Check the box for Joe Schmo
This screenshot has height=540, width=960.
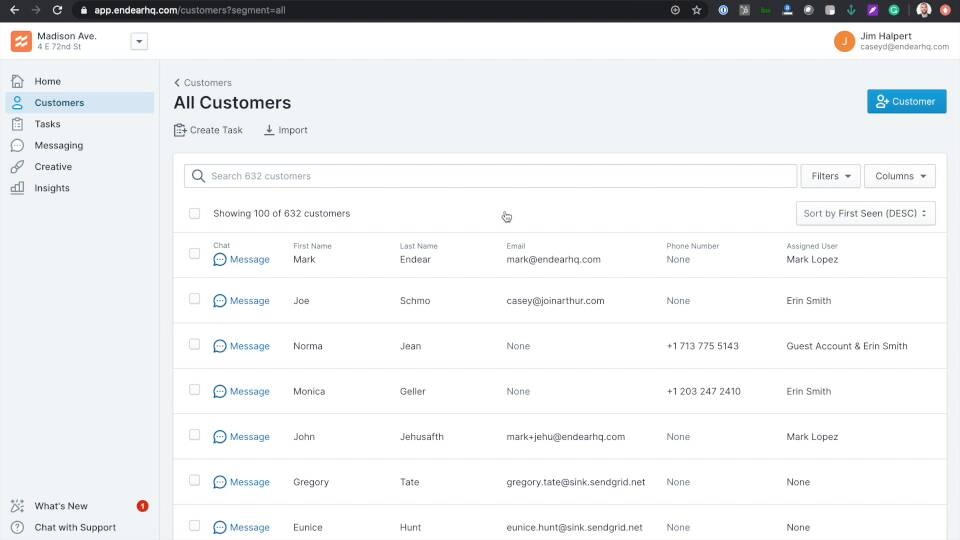194,299
